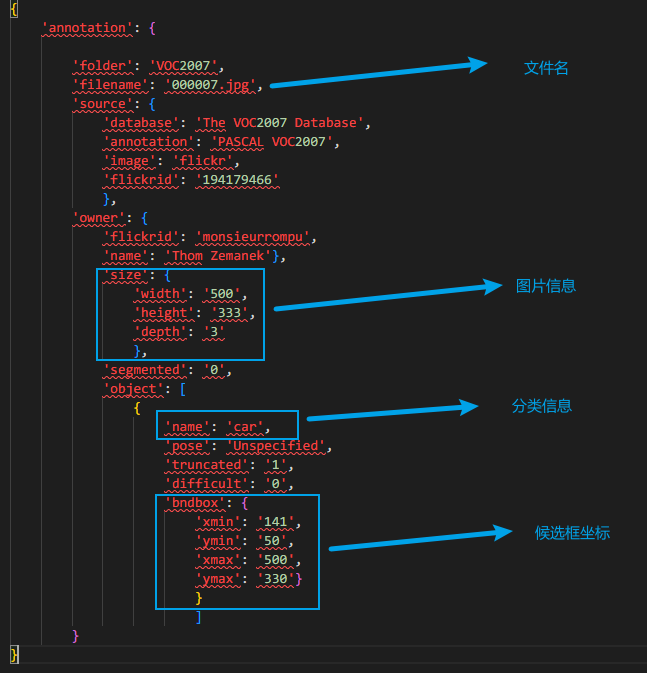Click the 'car' class name value
Image resolution: width=647 pixels, height=673 pixels.
coord(247,427)
